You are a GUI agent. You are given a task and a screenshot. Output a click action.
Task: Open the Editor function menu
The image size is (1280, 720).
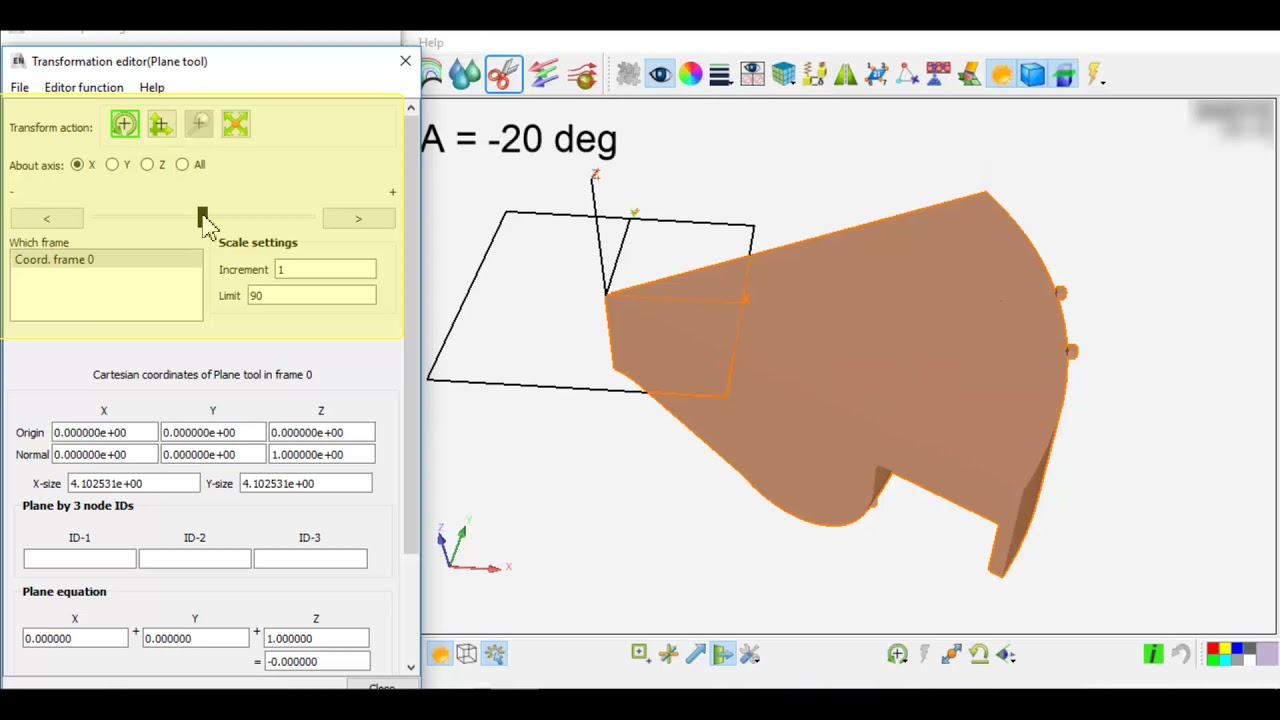[x=84, y=88]
